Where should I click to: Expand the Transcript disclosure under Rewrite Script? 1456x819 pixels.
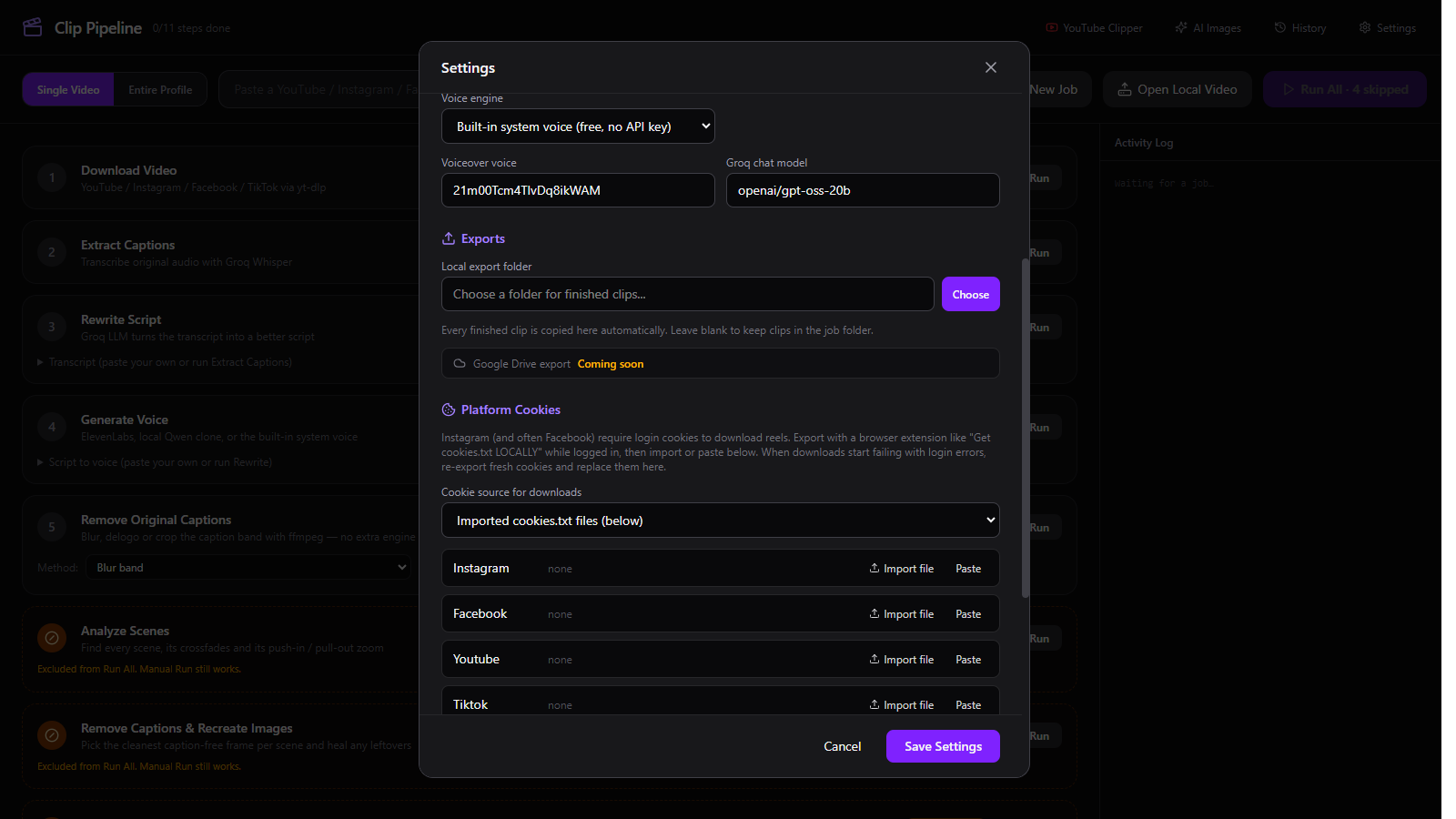[165, 362]
